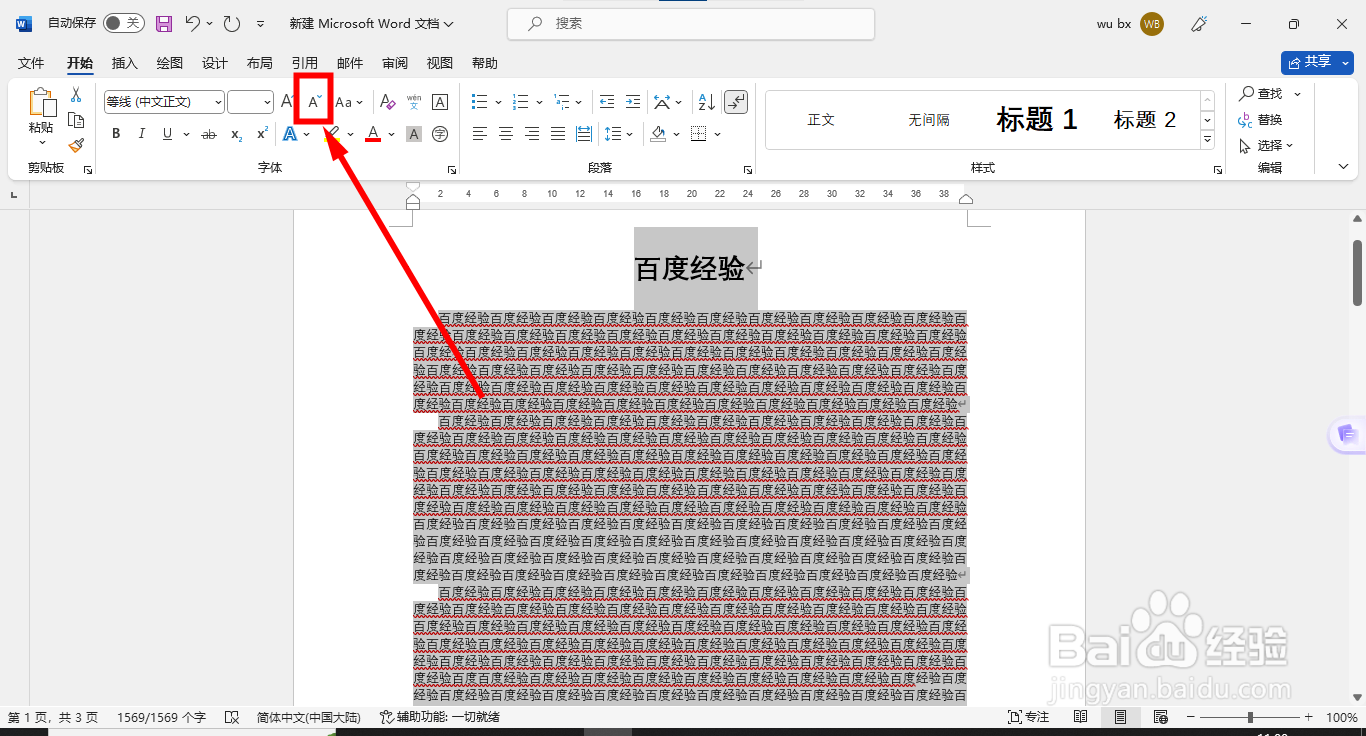Center align text

(x=506, y=134)
